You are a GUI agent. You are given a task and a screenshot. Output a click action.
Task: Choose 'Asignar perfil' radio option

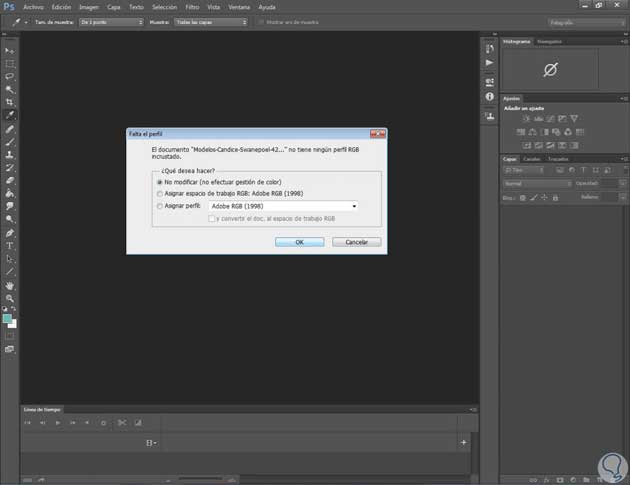click(160, 206)
